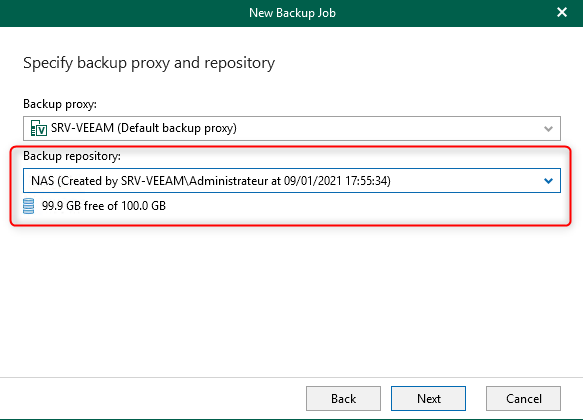The width and height of the screenshot is (583, 420).
Task: Click the Veeam server icon in proxy field
Action: pyautogui.click(x=39, y=128)
